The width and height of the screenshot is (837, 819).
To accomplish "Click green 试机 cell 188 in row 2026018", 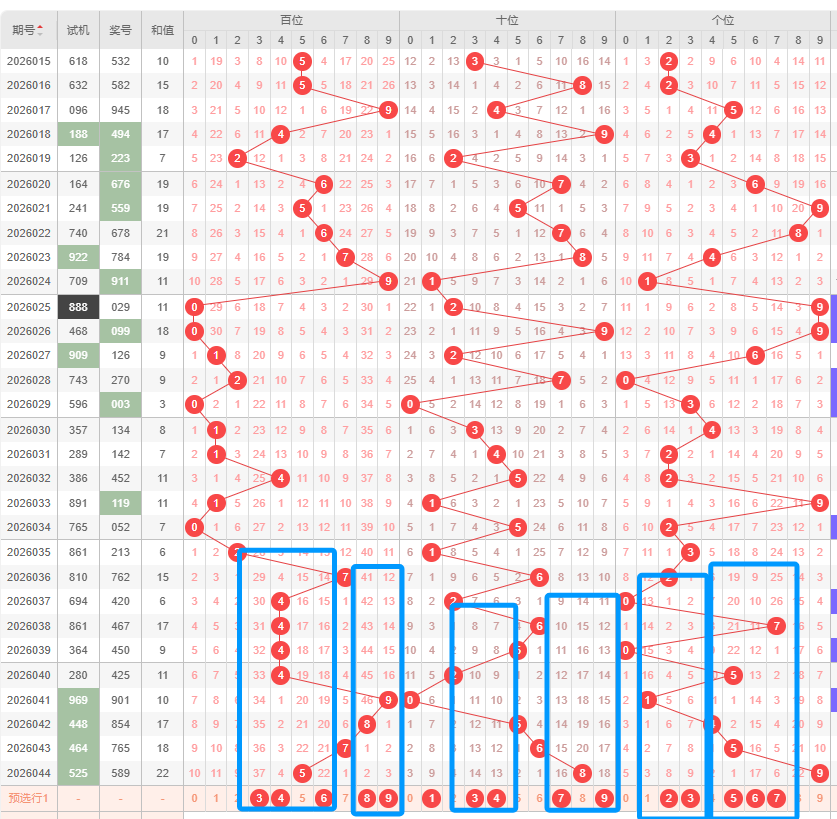I will tap(78, 134).
